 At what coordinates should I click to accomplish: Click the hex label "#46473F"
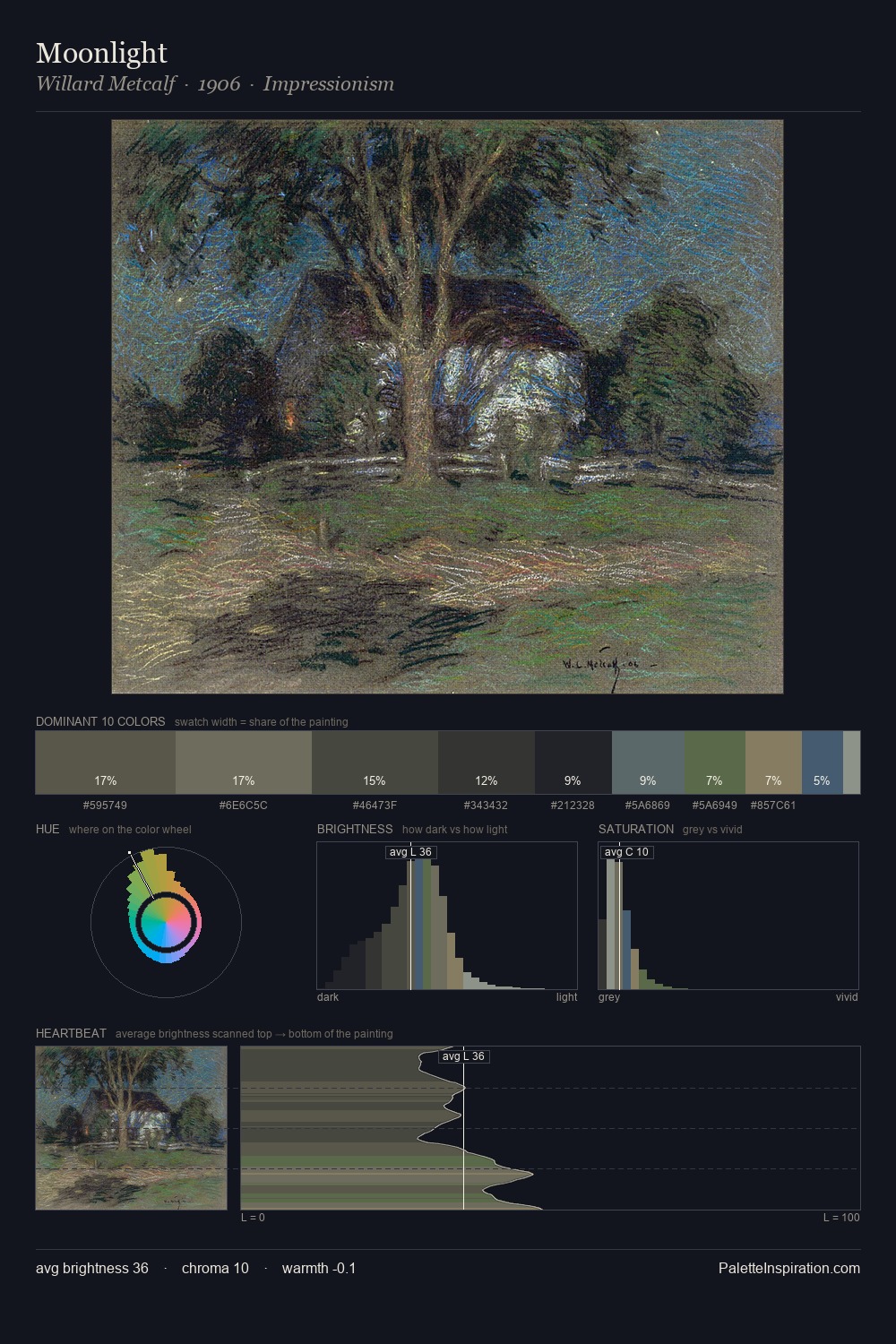point(375,805)
